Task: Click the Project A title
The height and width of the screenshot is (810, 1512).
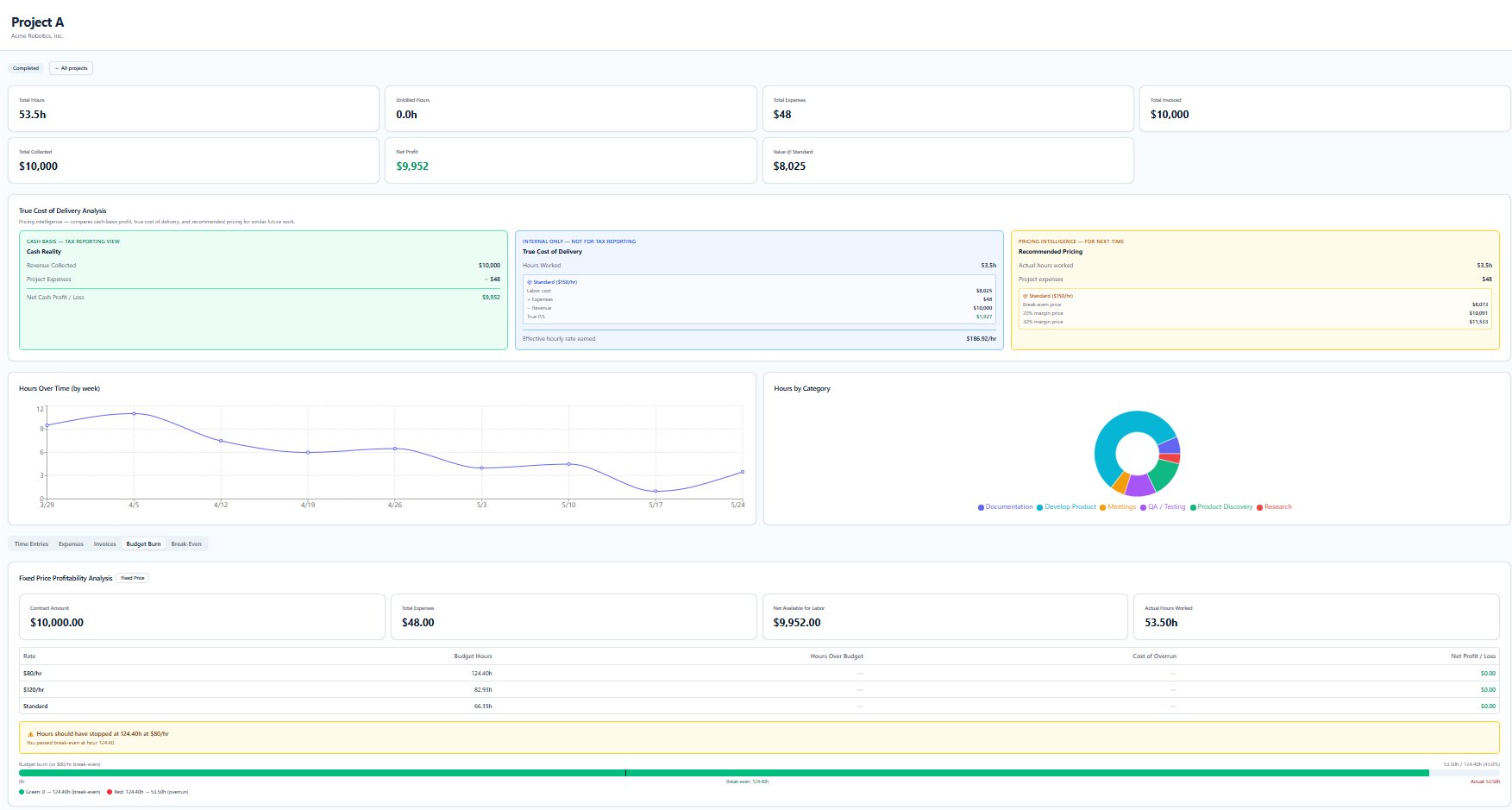Action: coord(37,22)
